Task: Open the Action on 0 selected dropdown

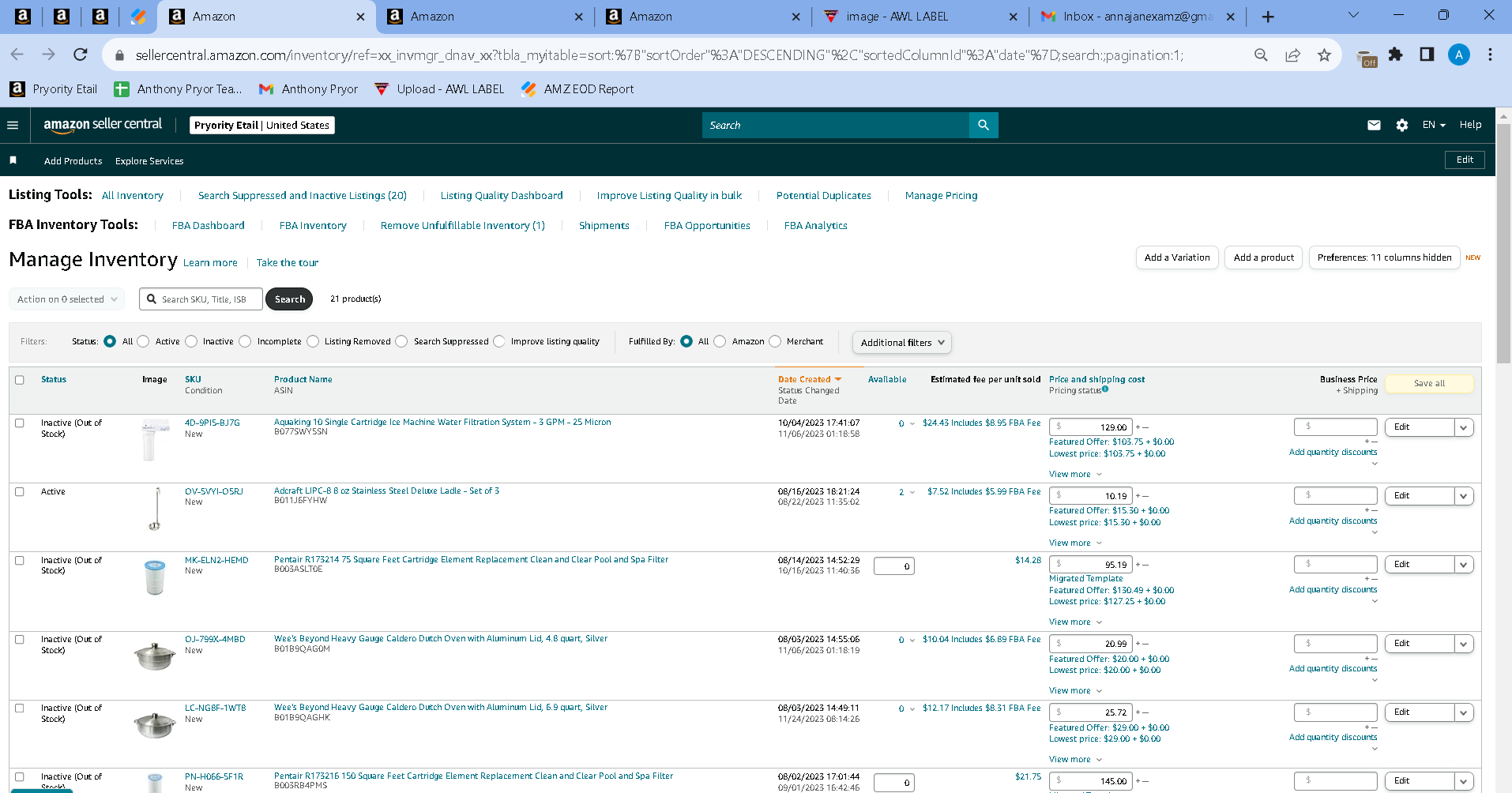Action: pos(66,299)
